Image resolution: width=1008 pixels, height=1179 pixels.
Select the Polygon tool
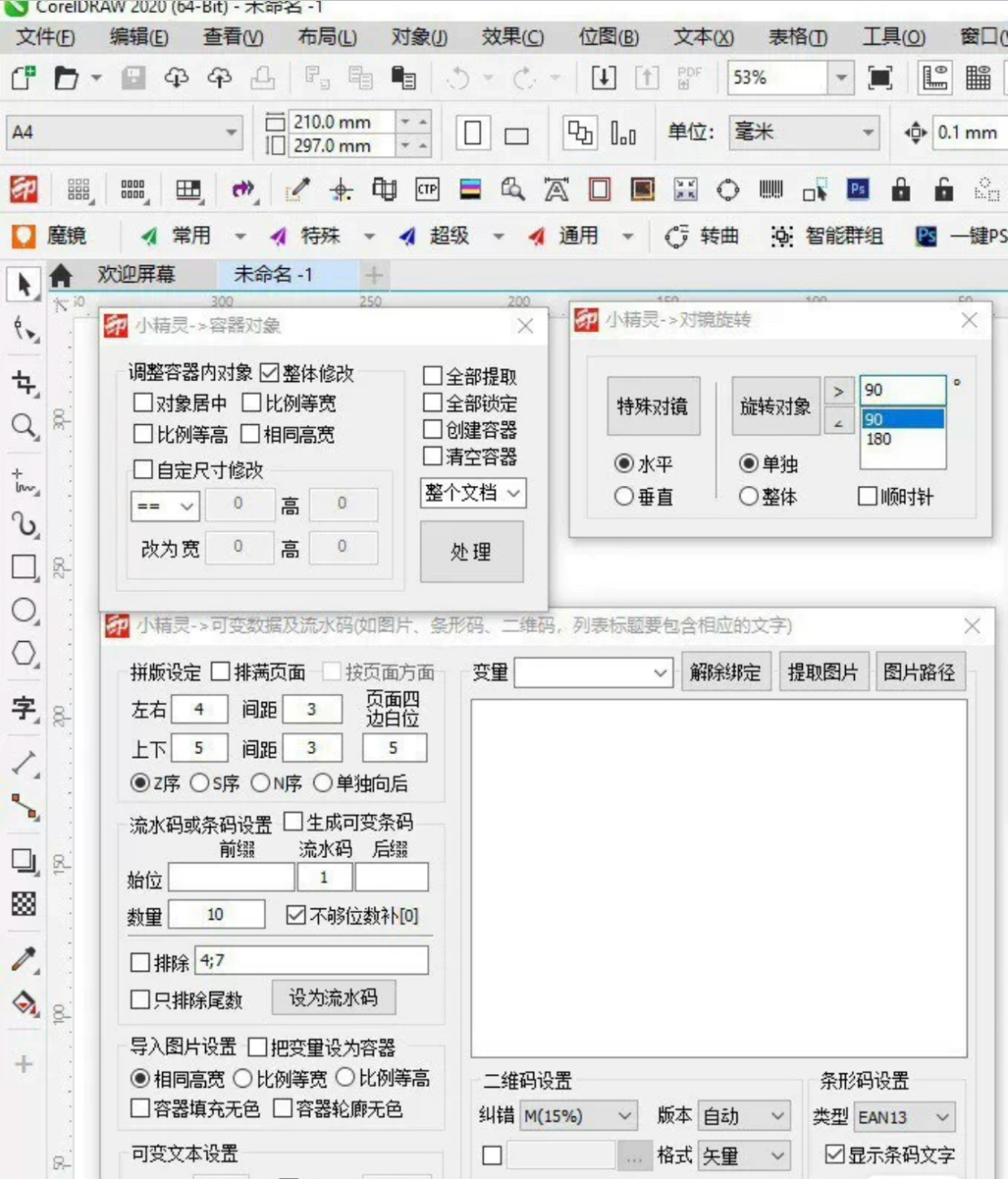(x=24, y=654)
